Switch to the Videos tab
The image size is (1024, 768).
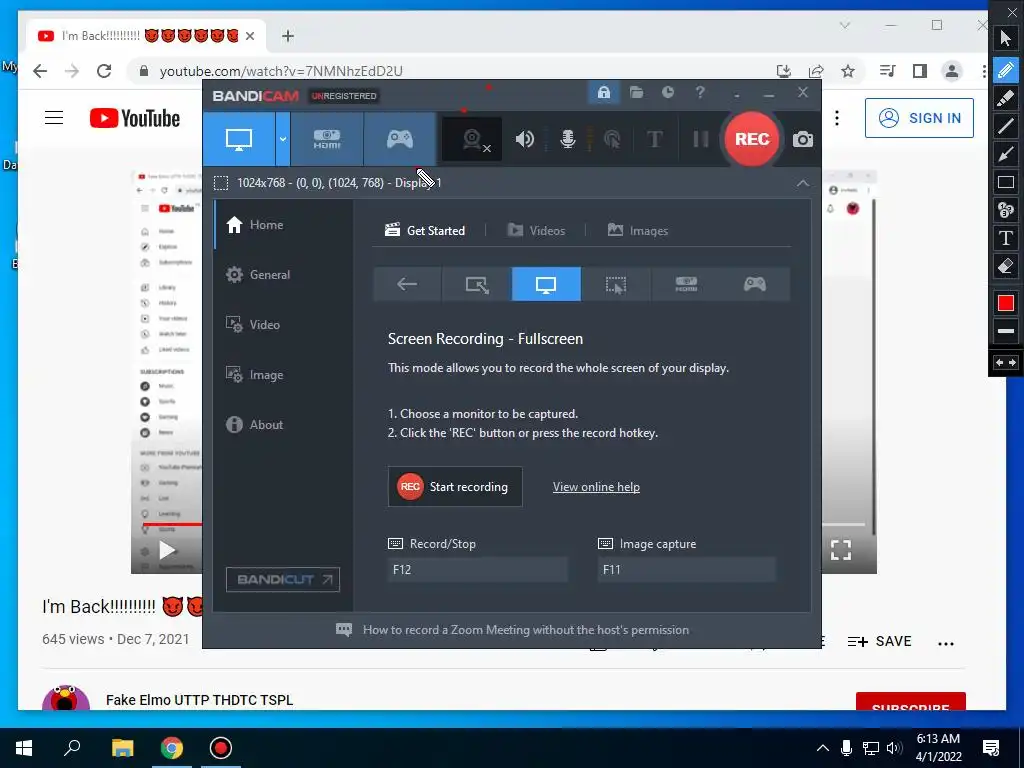point(536,231)
